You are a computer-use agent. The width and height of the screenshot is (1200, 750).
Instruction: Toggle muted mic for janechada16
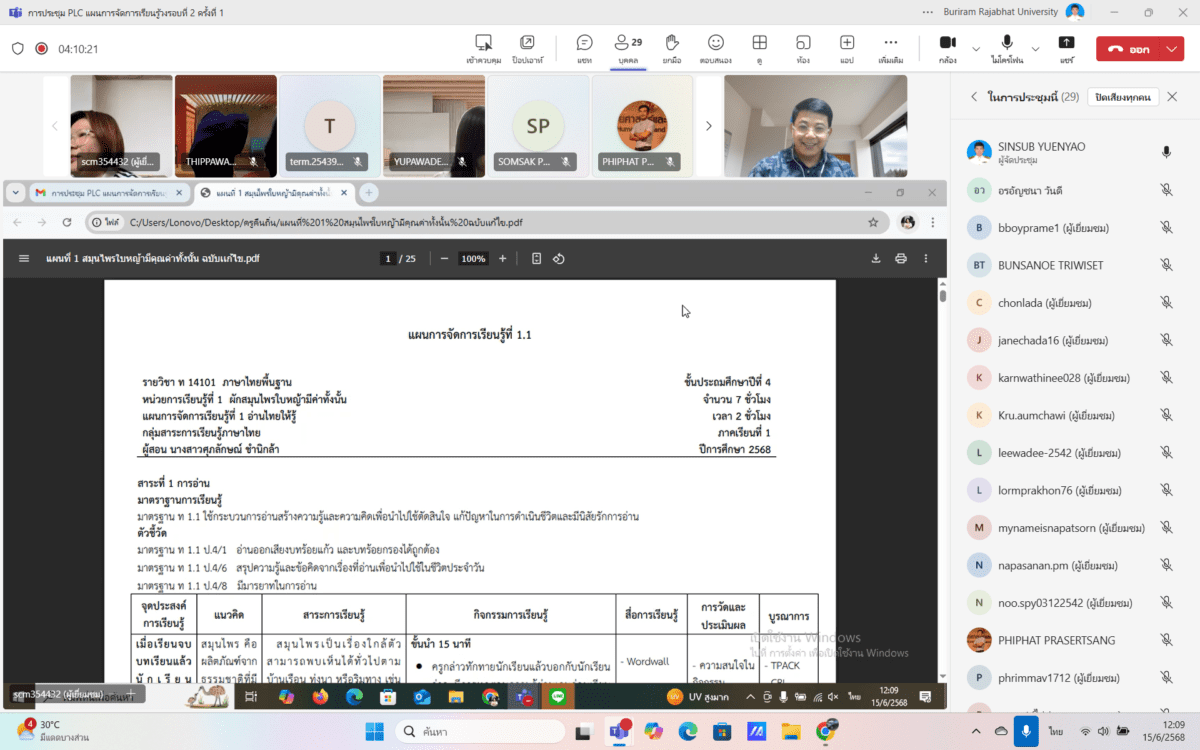tap(1166, 340)
